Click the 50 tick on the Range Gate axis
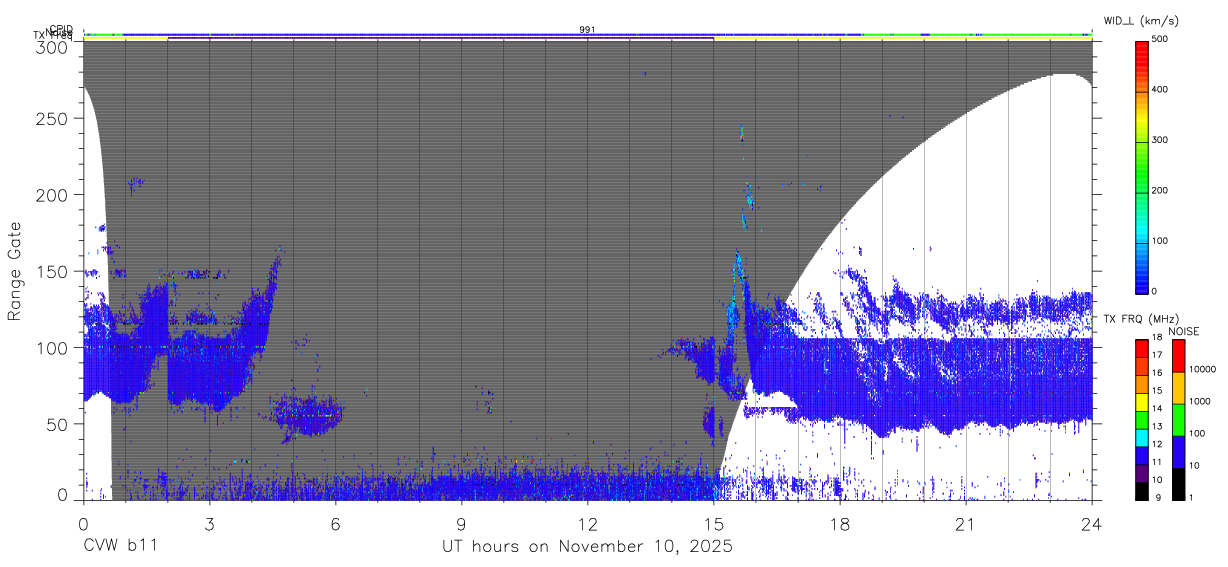This screenshot has width=1228, height=567. pos(58,424)
